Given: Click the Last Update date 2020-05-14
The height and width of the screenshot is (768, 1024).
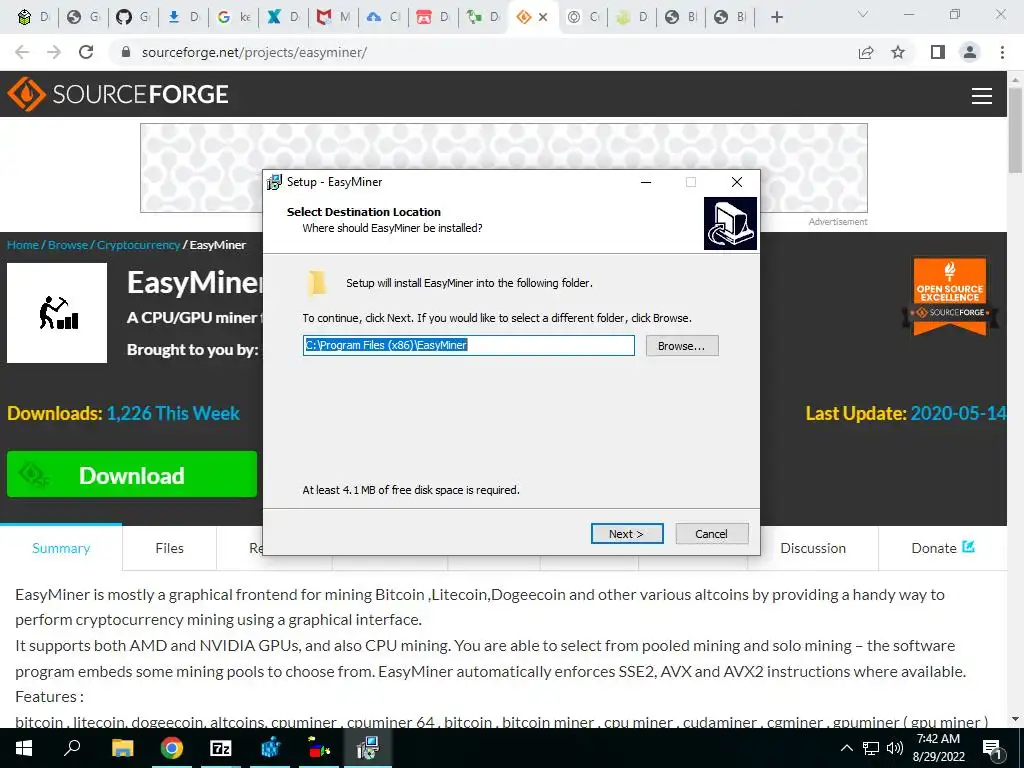Looking at the screenshot, I should point(957,413).
